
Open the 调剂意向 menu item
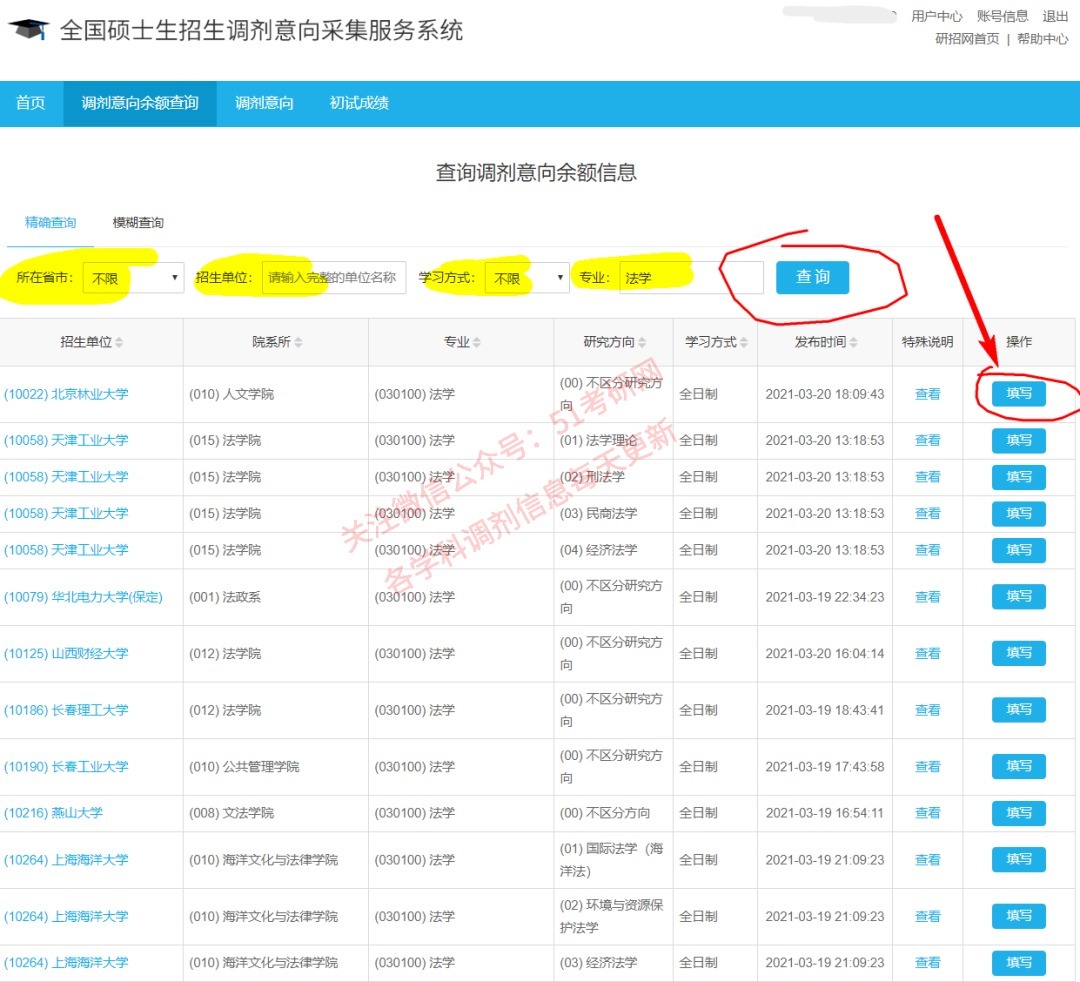pyautogui.click(x=262, y=103)
